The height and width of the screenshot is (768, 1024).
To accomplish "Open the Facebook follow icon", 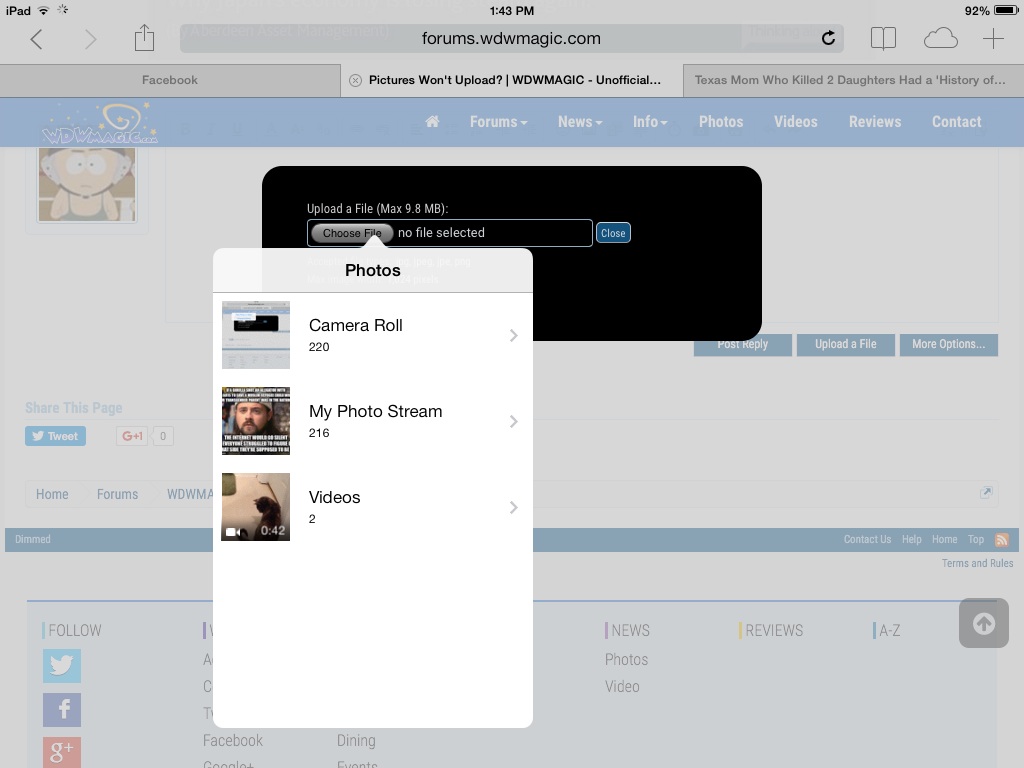I will 62,710.
